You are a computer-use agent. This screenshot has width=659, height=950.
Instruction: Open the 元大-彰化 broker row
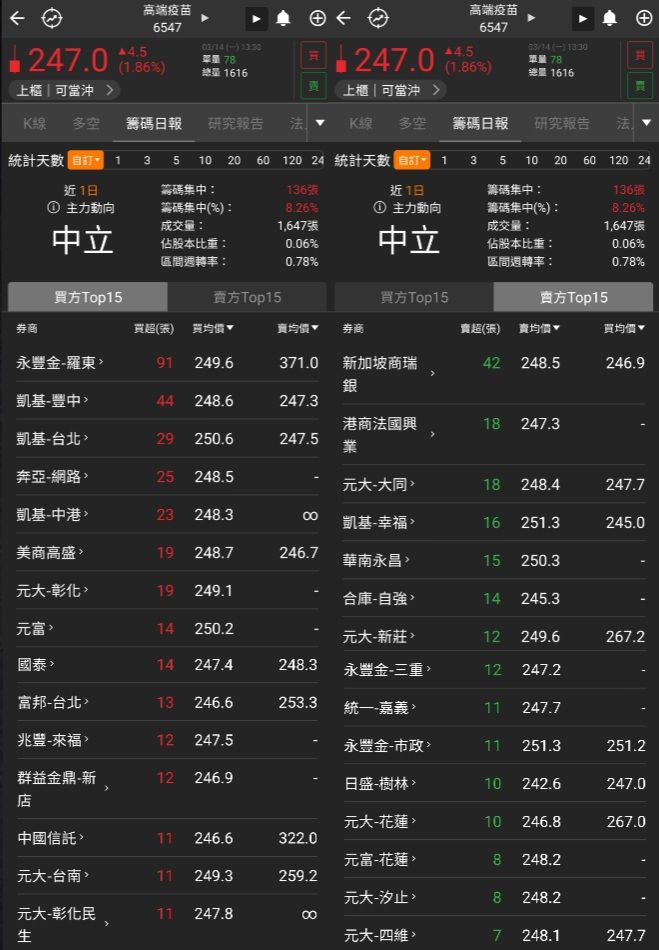[167, 591]
